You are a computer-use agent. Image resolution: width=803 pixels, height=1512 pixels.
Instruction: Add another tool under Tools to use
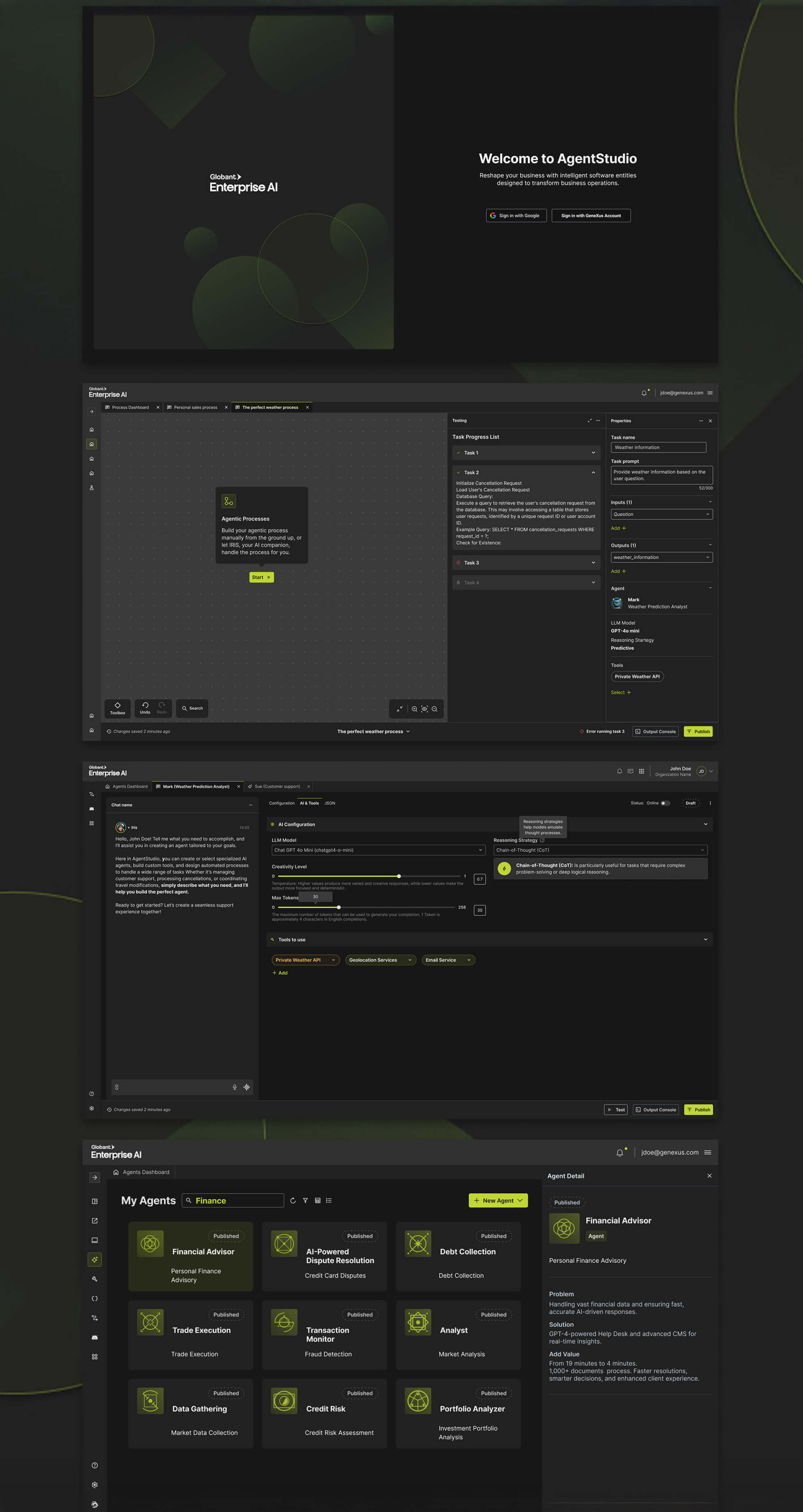click(280, 973)
